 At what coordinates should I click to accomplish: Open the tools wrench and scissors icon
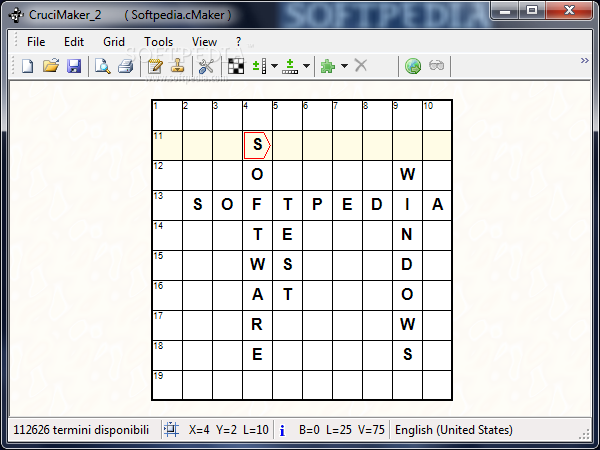(206, 66)
